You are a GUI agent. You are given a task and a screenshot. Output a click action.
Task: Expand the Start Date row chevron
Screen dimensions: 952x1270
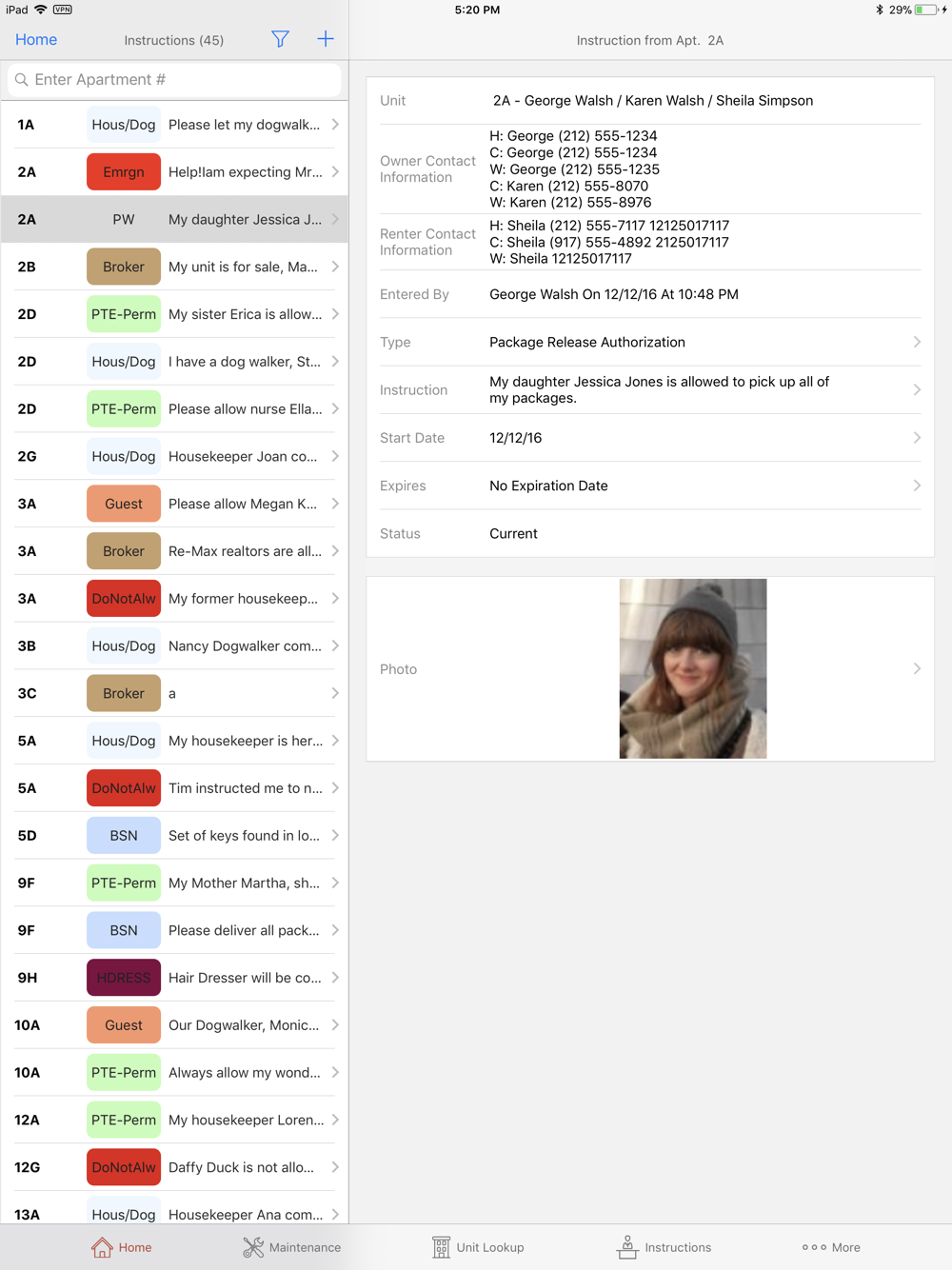click(x=917, y=438)
